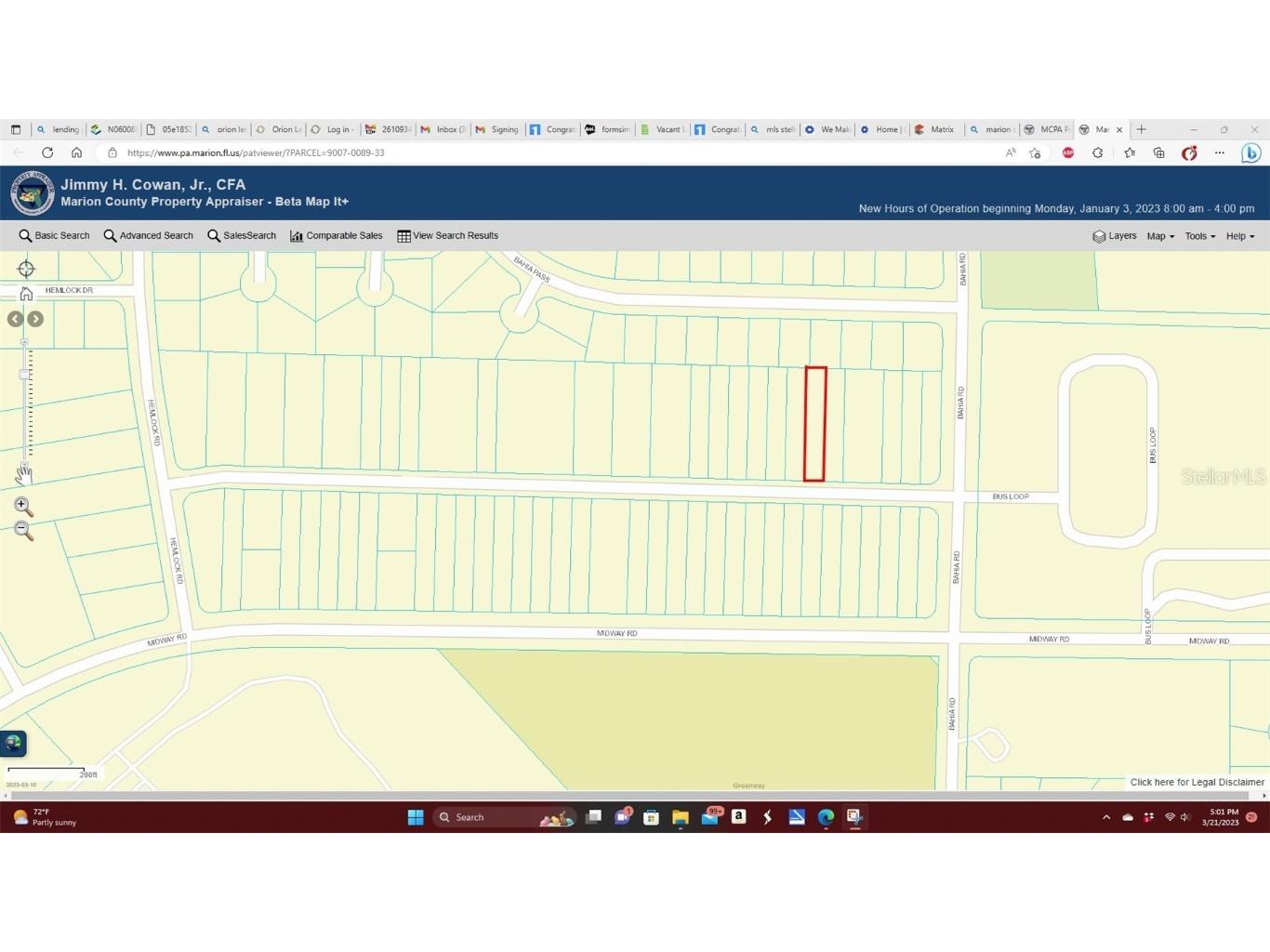Select the pan hand tool
The width and height of the screenshot is (1270, 952).
click(x=24, y=474)
